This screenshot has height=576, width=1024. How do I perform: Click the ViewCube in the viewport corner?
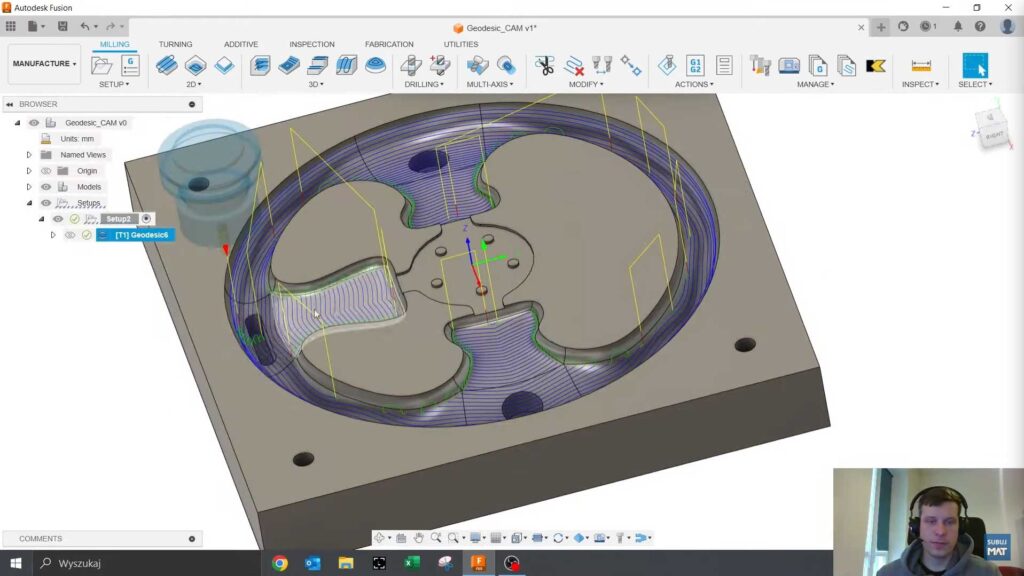994,131
